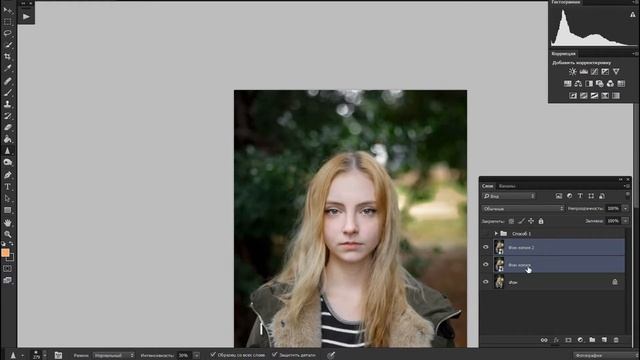Open the layer blend mode dropdown
Viewport: 640px width, 360px height.
(x=522, y=209)
